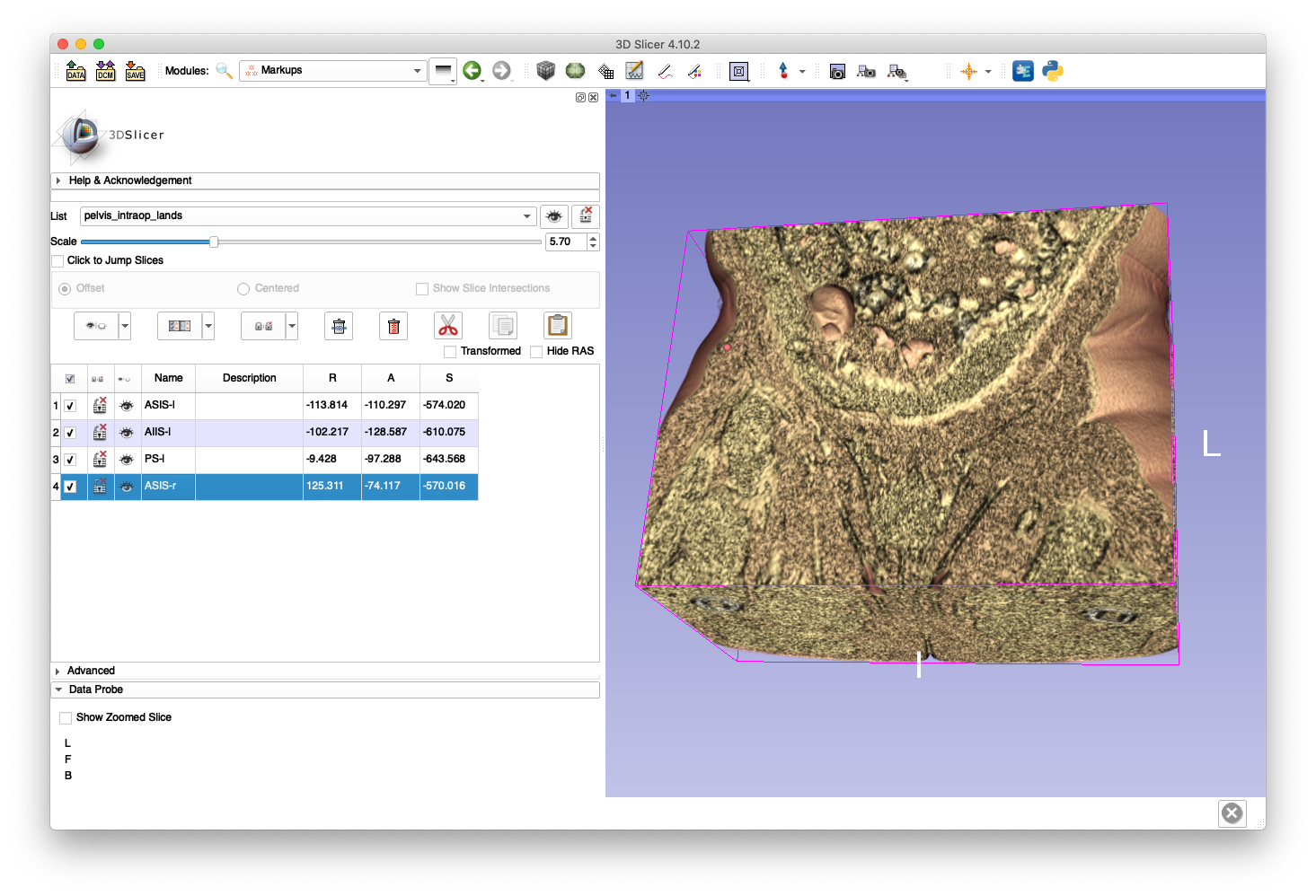Check the Hide RAS box
The height and width of the screenshot is (896, 1316).
coord(536,352)
